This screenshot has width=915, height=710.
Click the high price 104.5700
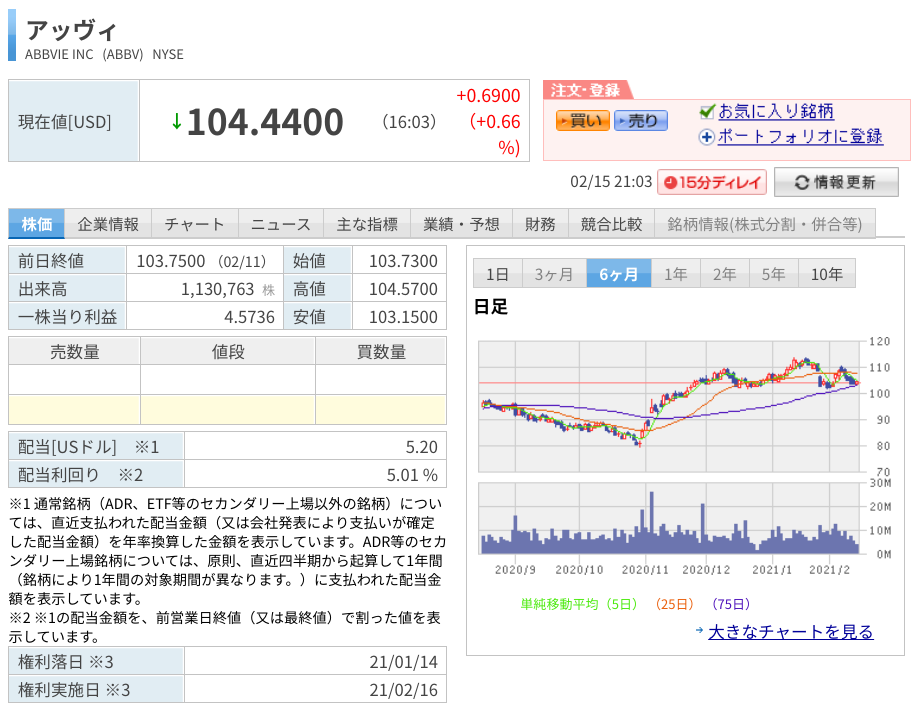(403, 289)
